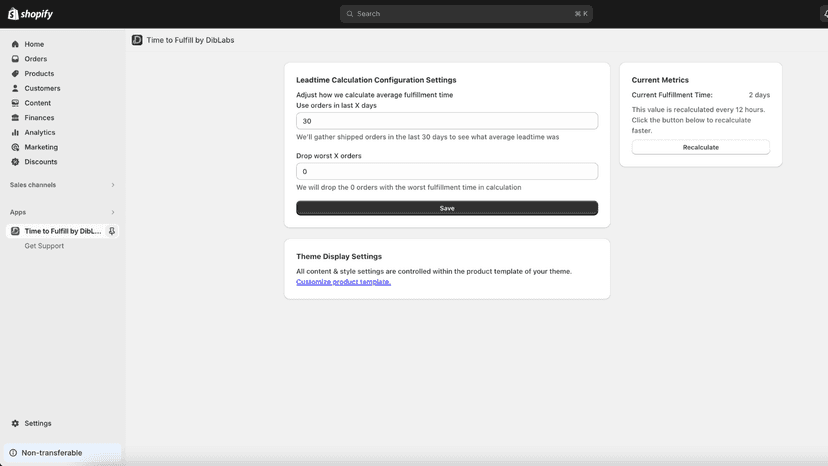Viewport: 828px width, 466px height.
Task: Click the Home house icon
Action: pyautogui.click(x=15, y=44)
